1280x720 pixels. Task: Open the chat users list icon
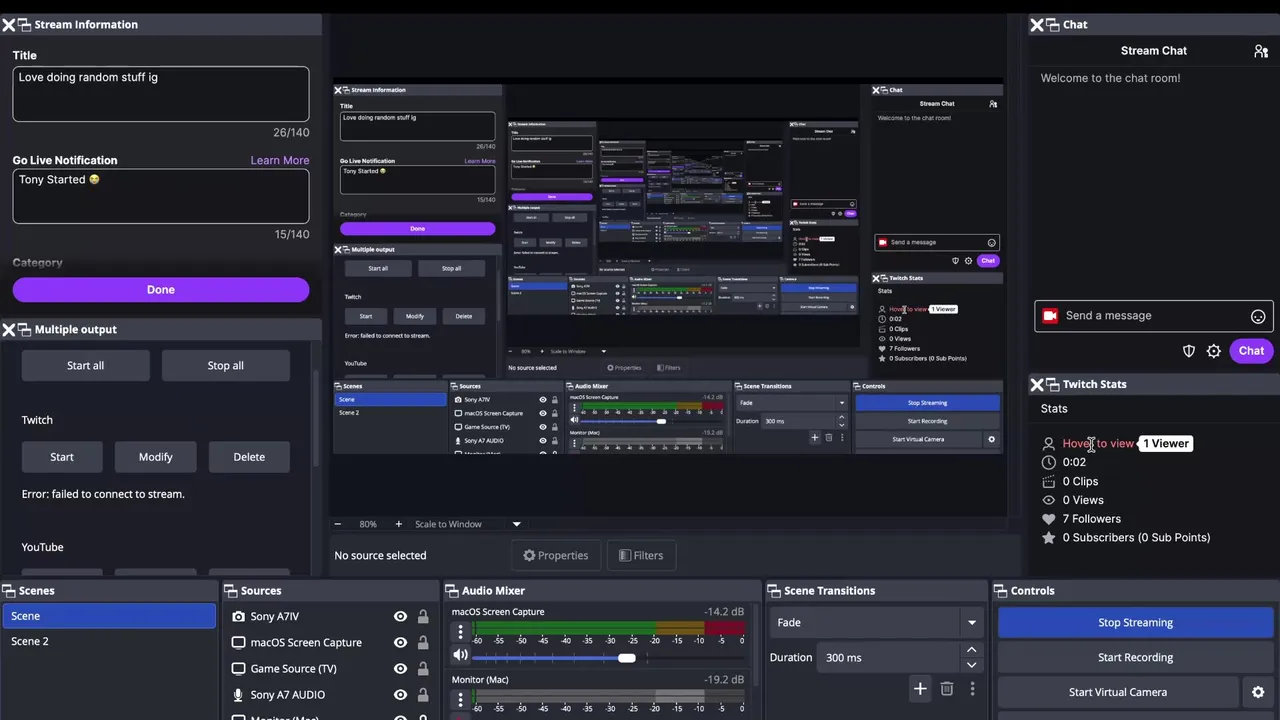(1261, 51)
